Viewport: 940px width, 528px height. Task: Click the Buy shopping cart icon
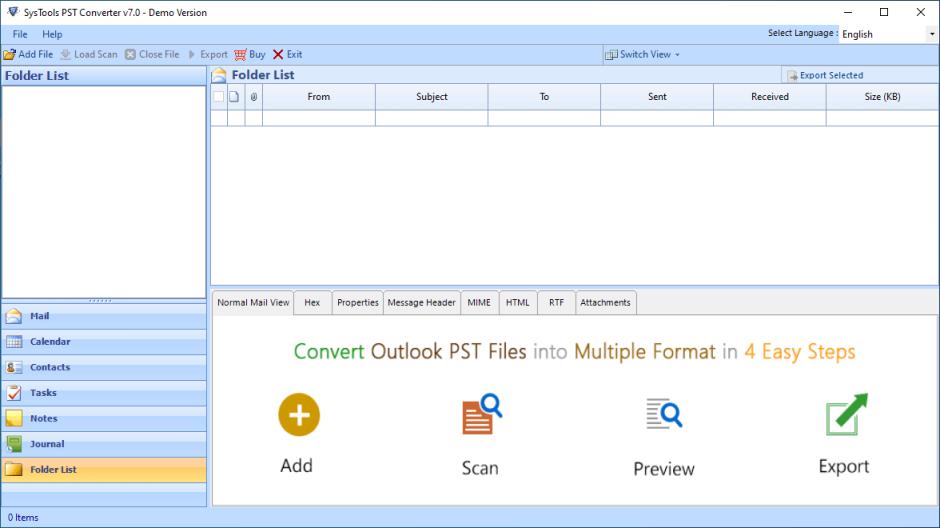[x=240, y=55]
